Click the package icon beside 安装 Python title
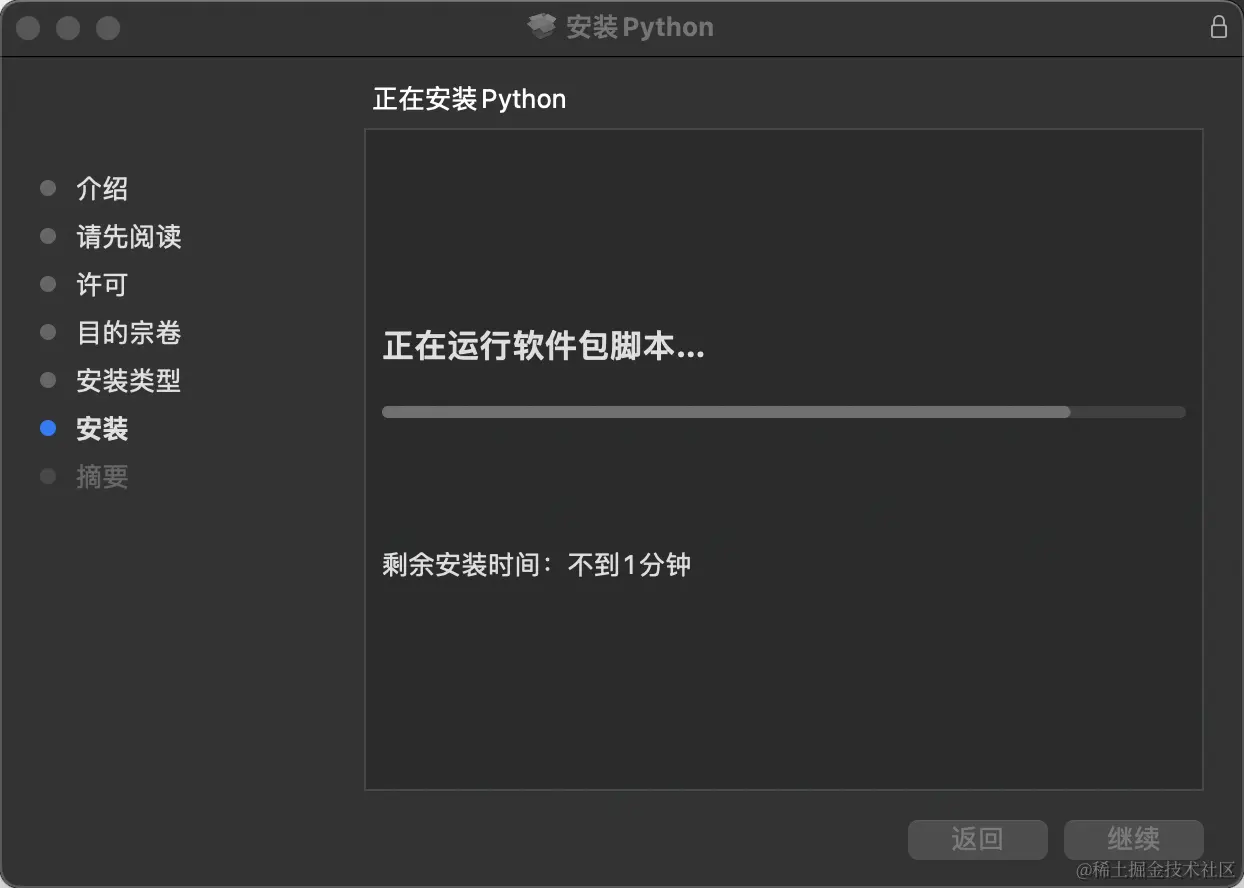This screenshot has width=1244, height=888. pos(541,27)
